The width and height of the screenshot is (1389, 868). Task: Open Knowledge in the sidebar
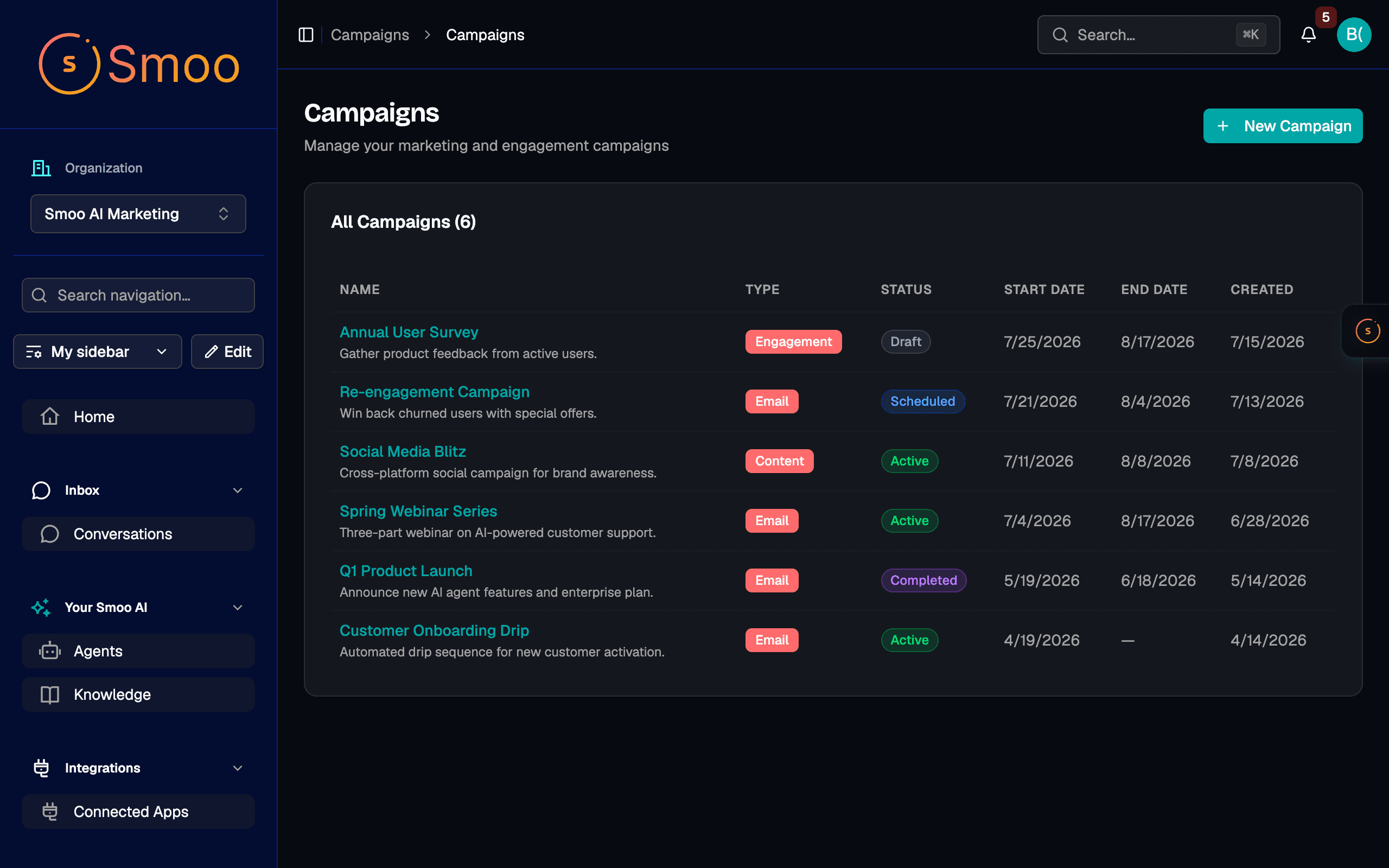[138, 694]
